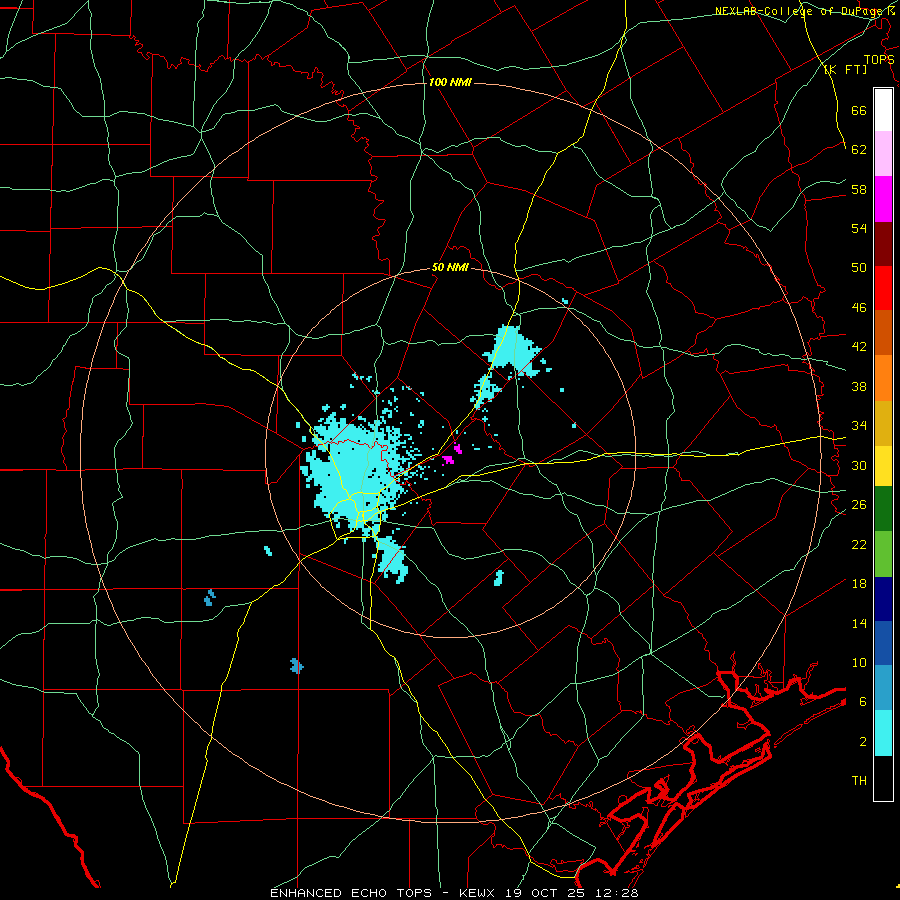Select the "26" scale label
This screenshot has width=900, height=900.
(859, 505)
